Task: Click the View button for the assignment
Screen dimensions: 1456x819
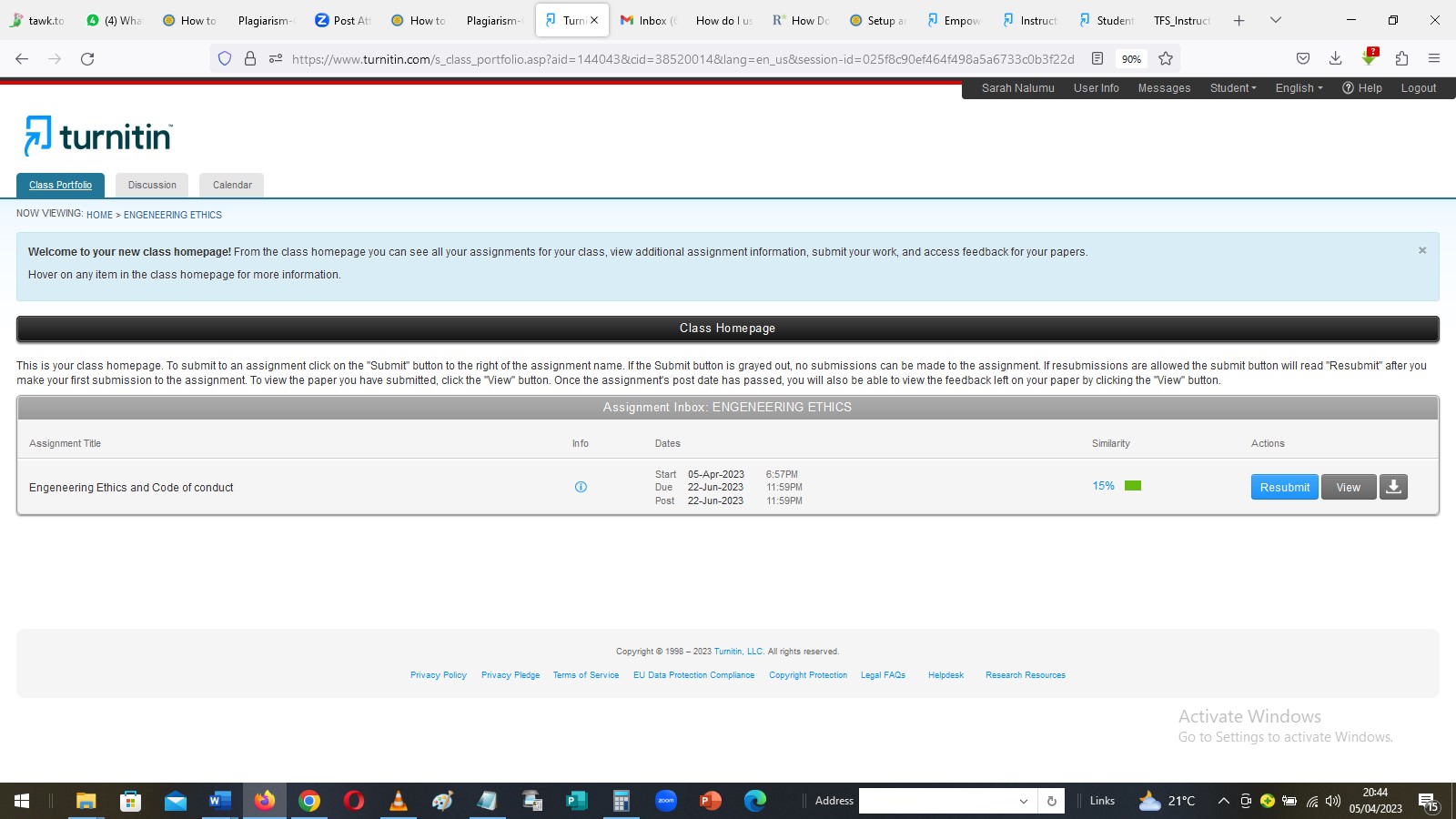Action: 1349,487
